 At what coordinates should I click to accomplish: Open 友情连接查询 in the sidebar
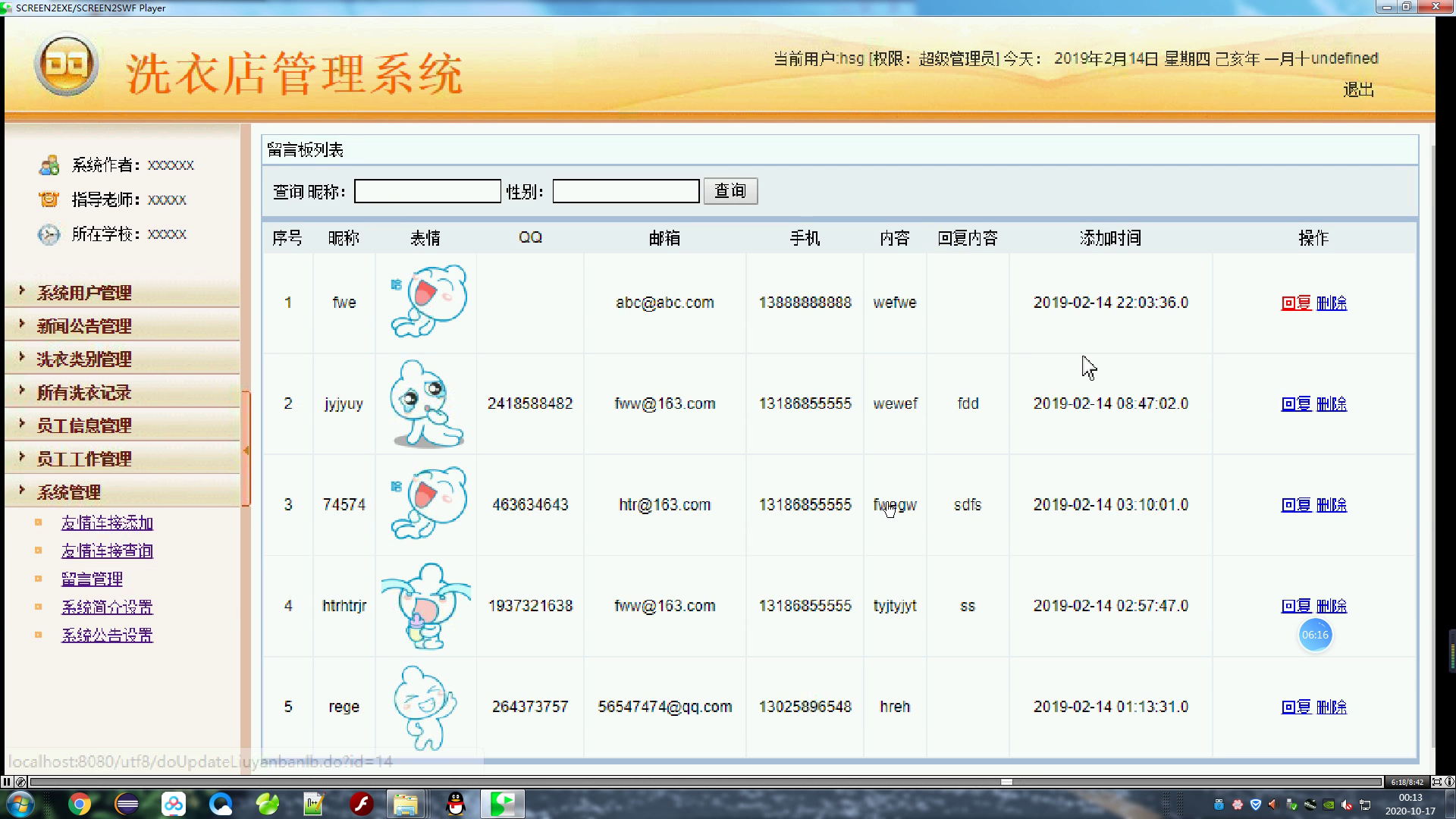click(107, 551)
